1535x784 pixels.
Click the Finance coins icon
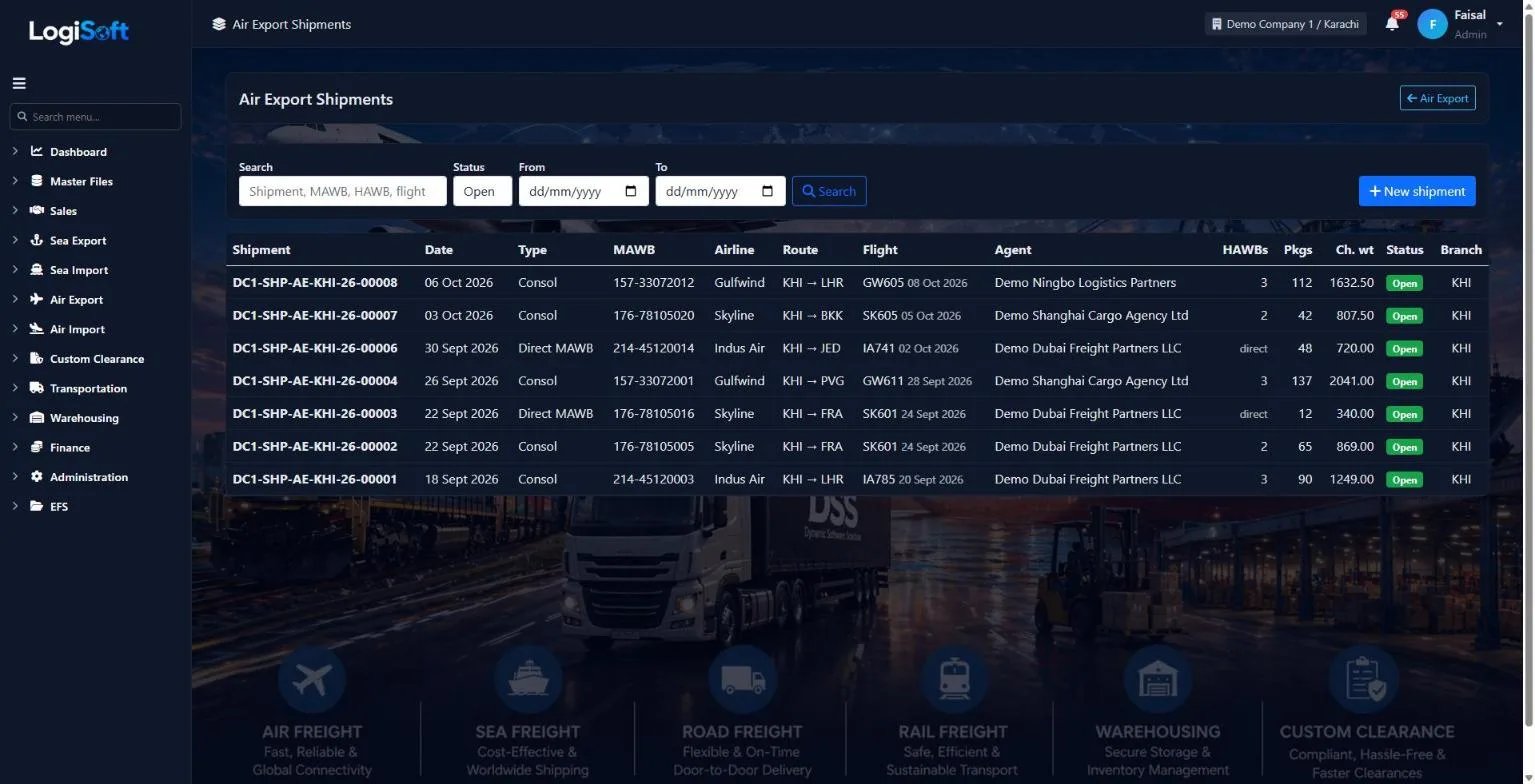coord(37,447)
